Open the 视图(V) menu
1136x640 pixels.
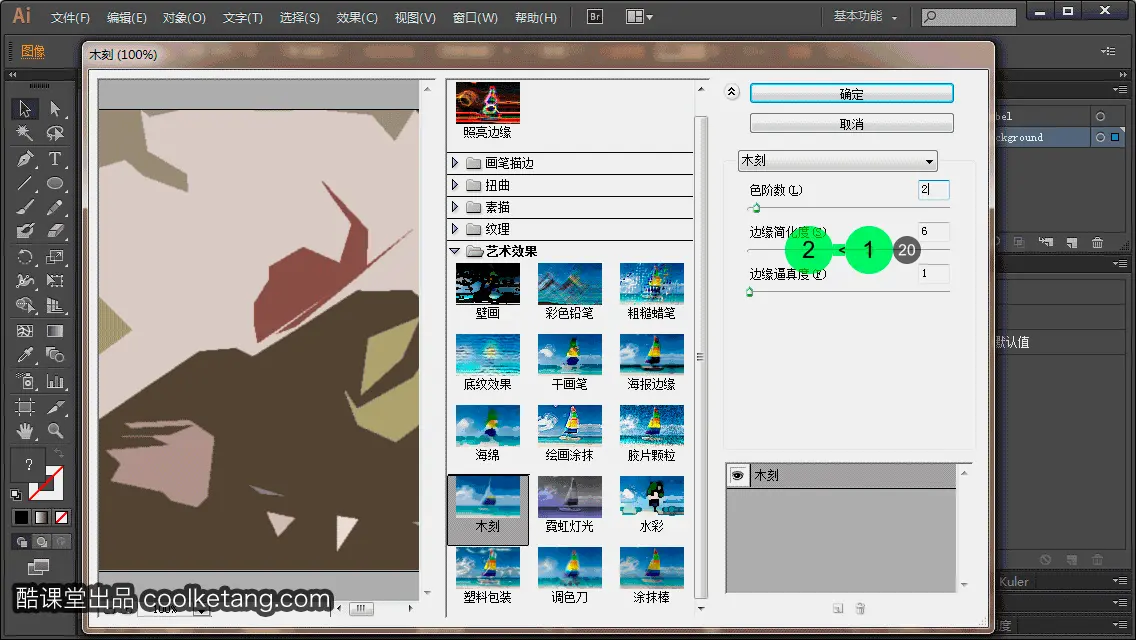tap(415, 17)
